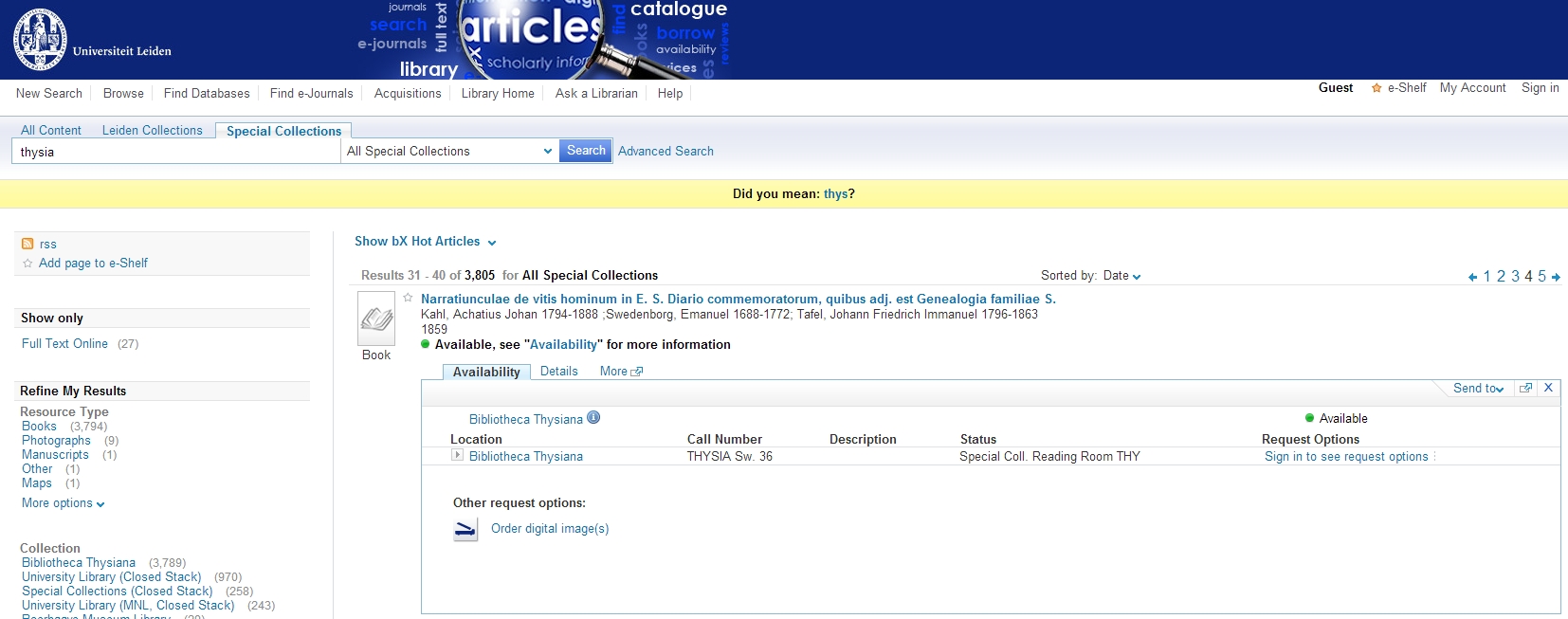Filter by University Library (MNL, Closed Stack)

coord(128,605)
